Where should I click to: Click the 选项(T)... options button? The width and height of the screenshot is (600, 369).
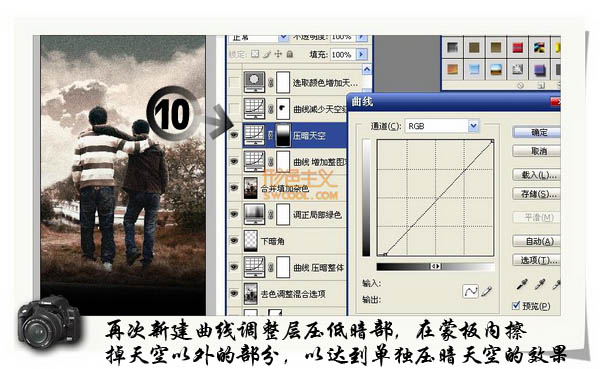(x=536, y=260)
